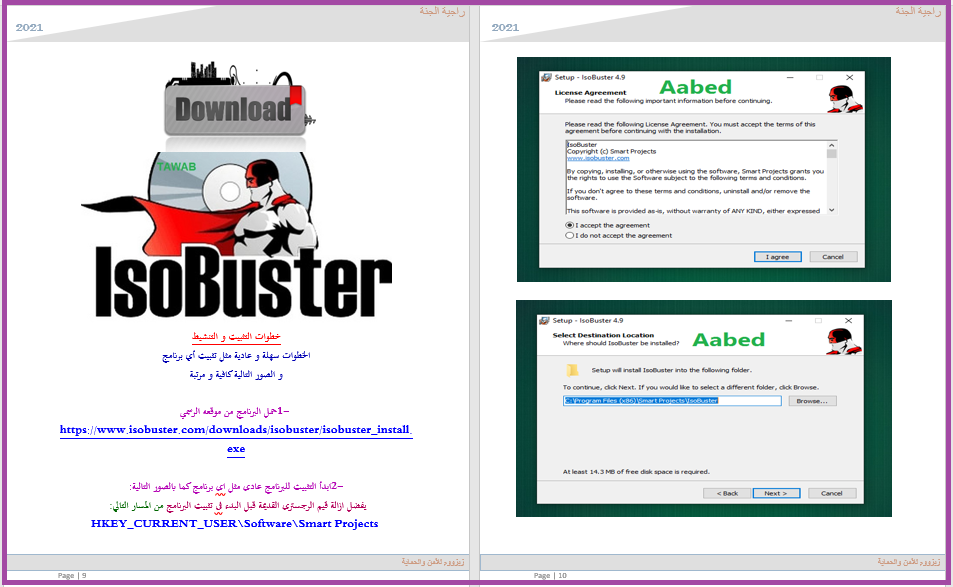Click the folder icon in destination dialog
953x587 pixels.
pos(572,370)
